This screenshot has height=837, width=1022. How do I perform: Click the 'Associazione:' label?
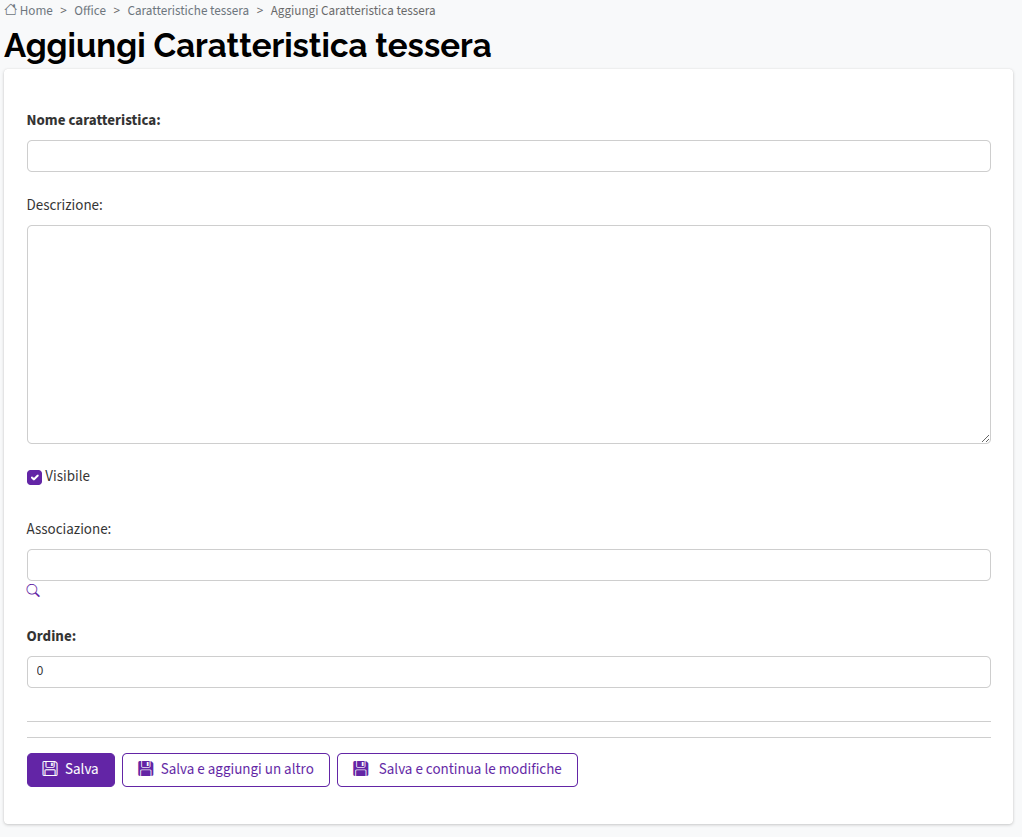[x=68, y=529]
